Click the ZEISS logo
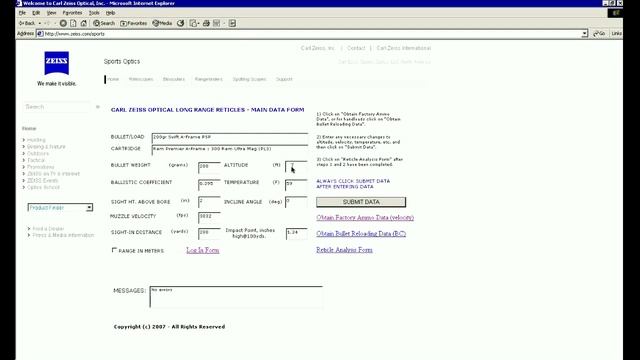This screenshot has width=640, height=360. point(57,63)
